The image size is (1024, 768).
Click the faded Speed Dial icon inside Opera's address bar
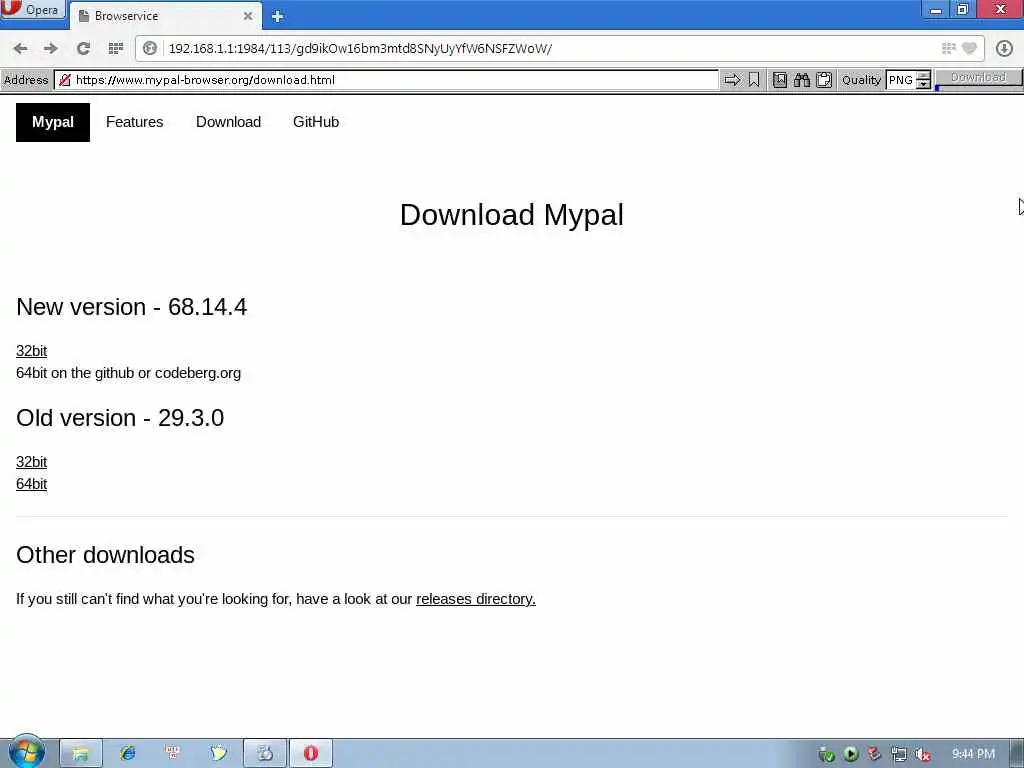click(x=948, y=48)
